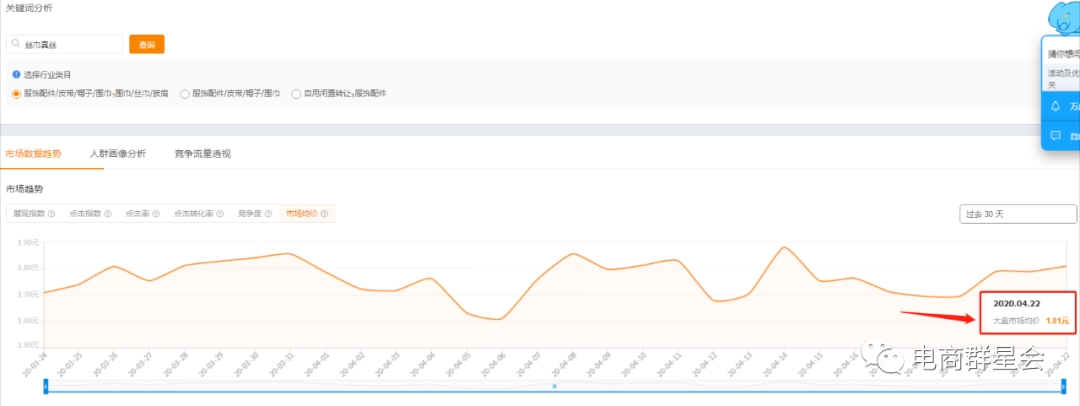Switch to 人群画像分析 tab
Image resolution: width=1080 pixels, height=406 pixels.
[x=118, y=154]
